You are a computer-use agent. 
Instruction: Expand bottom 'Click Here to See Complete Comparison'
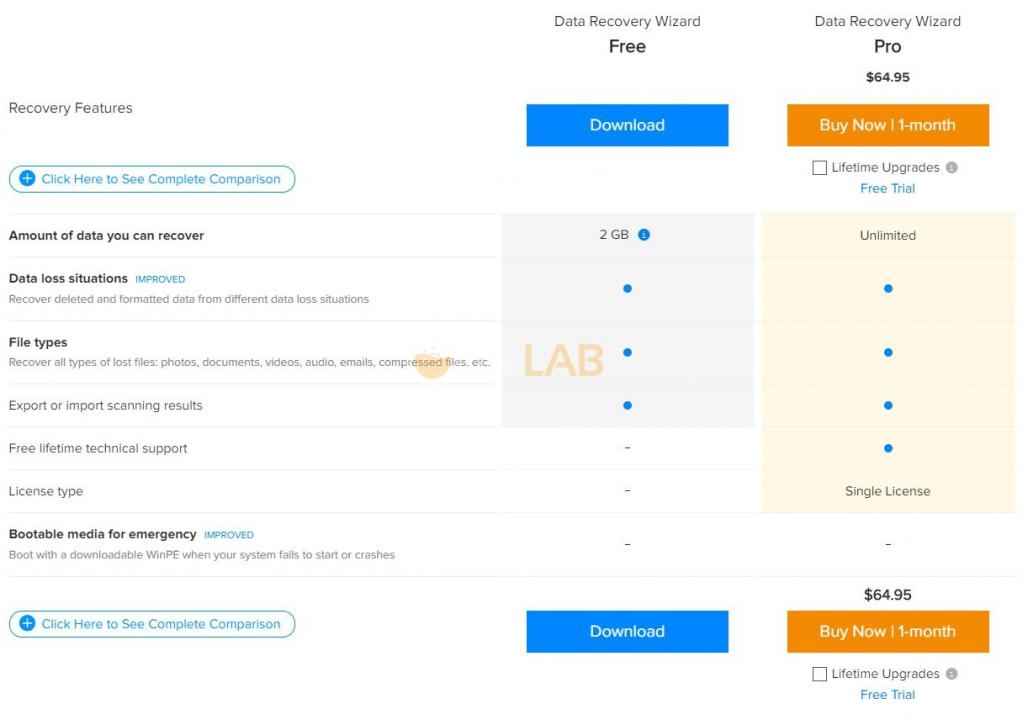pos(160,624)
